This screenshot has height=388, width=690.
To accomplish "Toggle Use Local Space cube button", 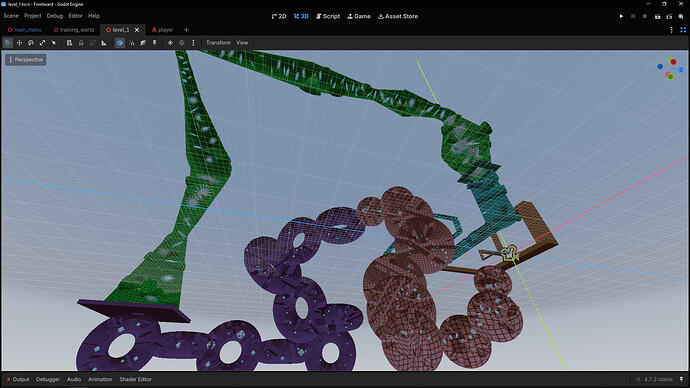I will [x=120, y=43].
